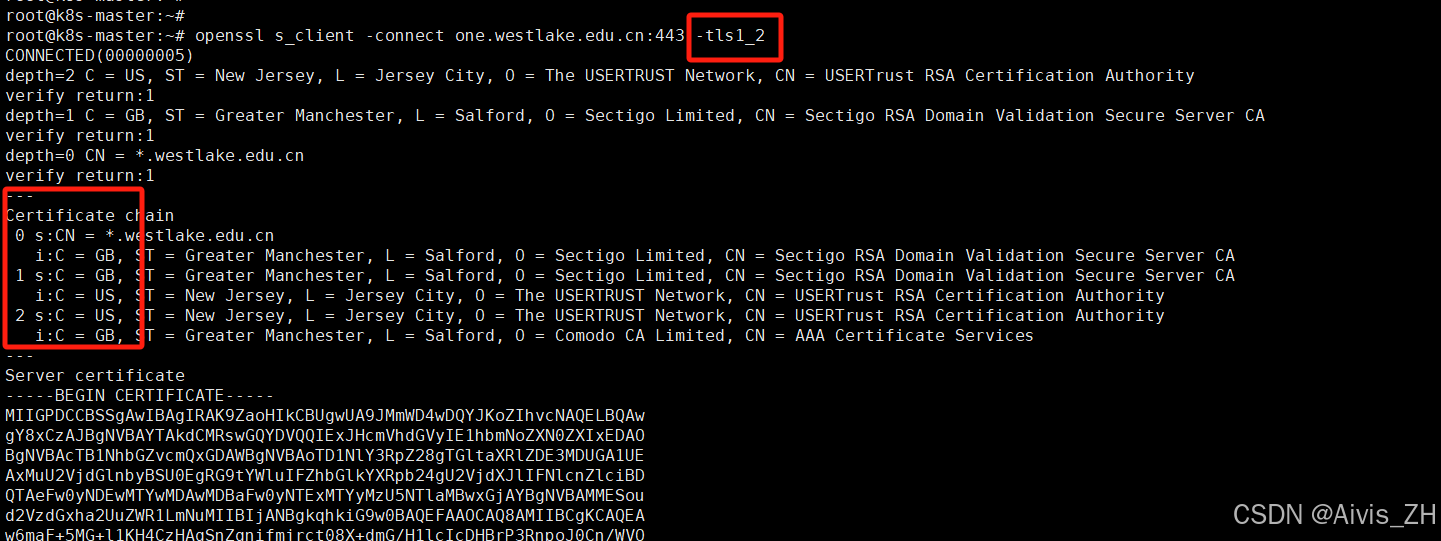
Task: Click certificate line starting d2VzdGxha2UuZWR1
Action: click(x=325, y=516)
